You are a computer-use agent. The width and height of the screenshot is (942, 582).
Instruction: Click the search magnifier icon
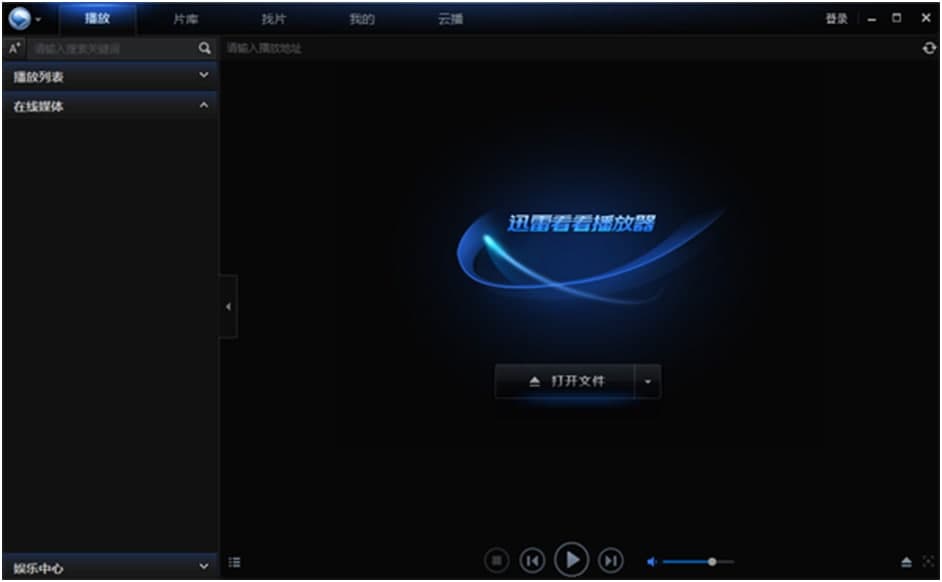(x=204, y=47)
